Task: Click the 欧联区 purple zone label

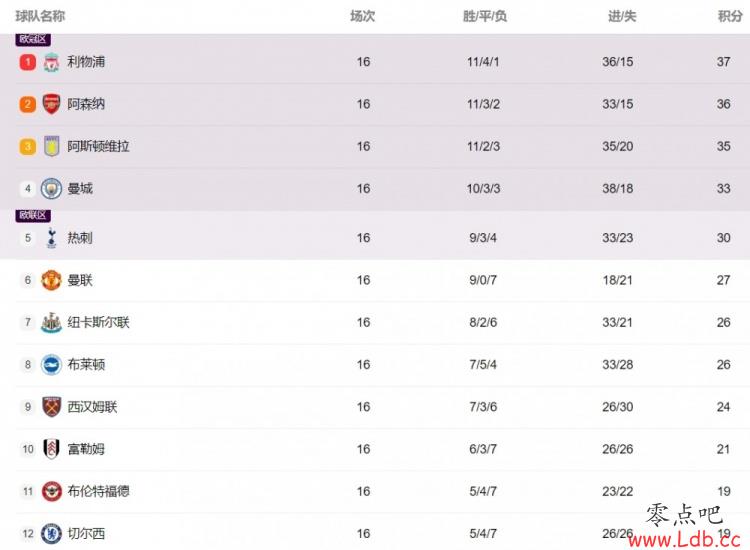Action: (33, 216)
